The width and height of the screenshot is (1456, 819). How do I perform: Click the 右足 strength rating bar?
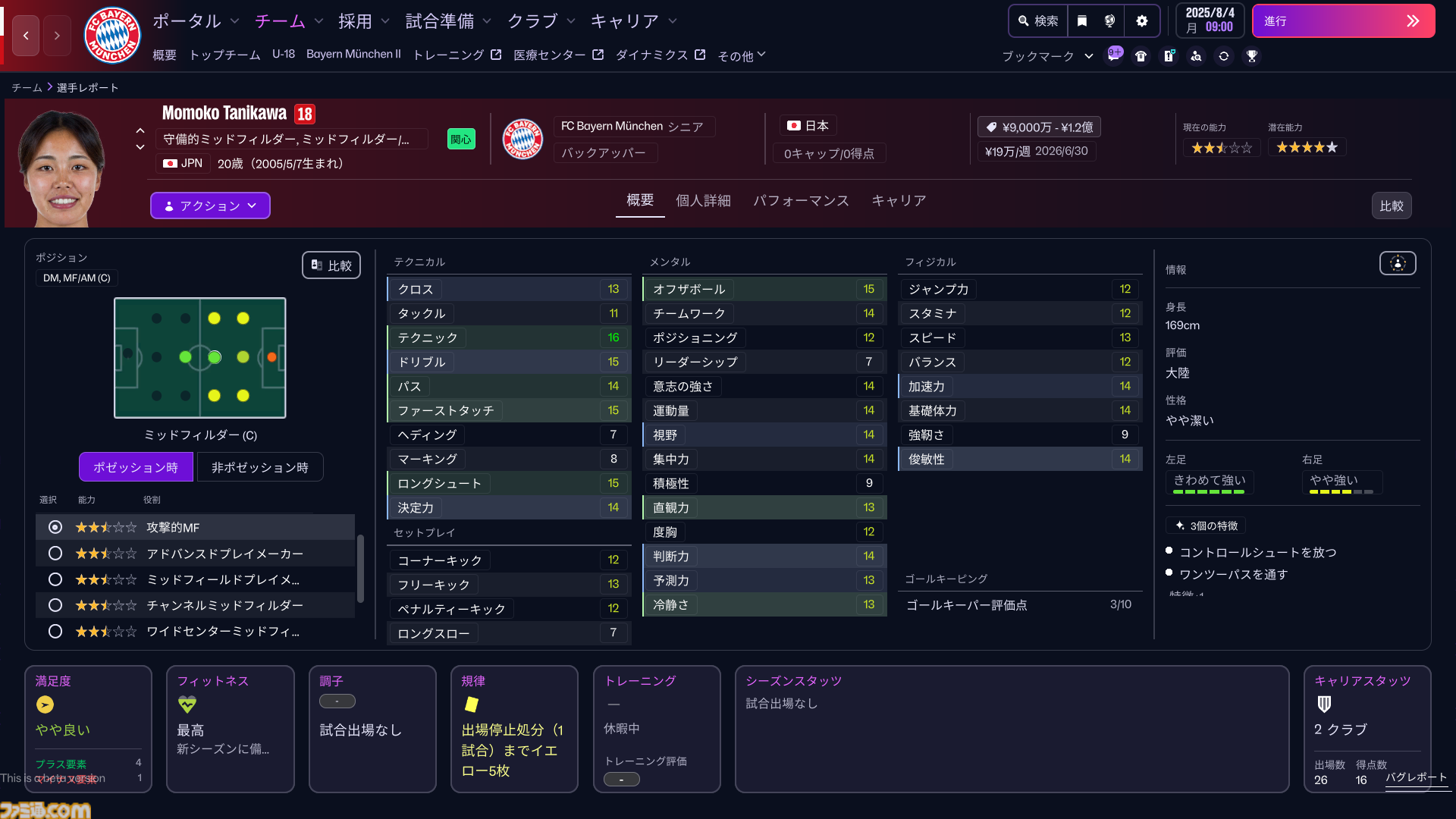coord(1341,491)
